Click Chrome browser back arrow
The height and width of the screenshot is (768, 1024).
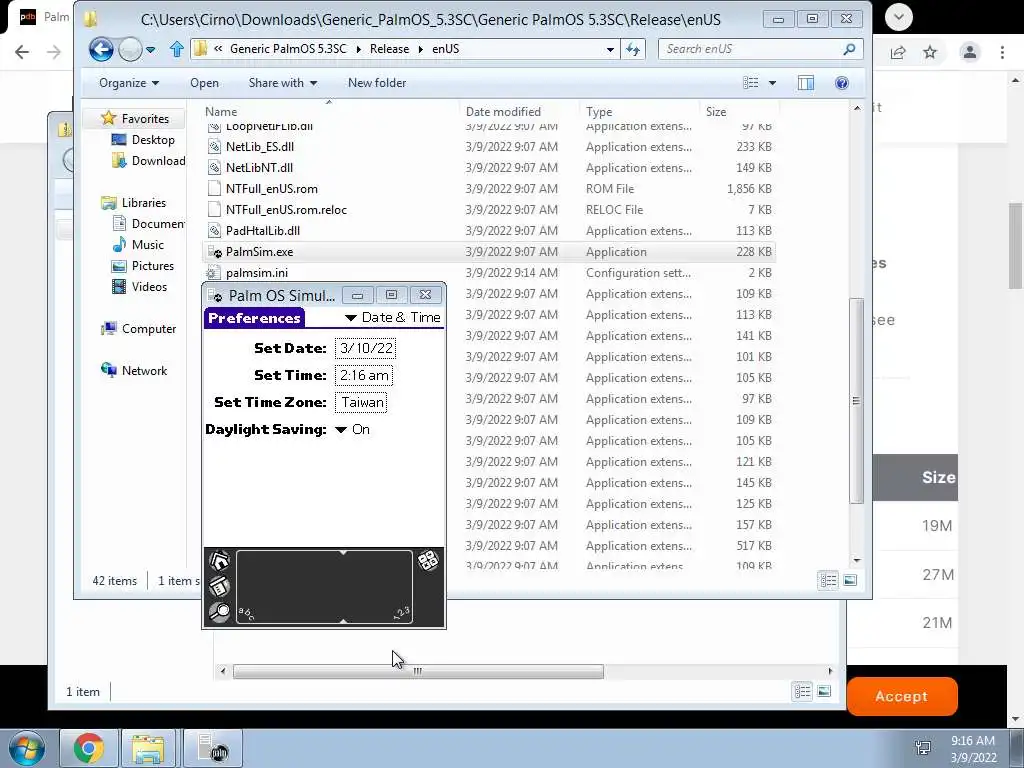22,52
